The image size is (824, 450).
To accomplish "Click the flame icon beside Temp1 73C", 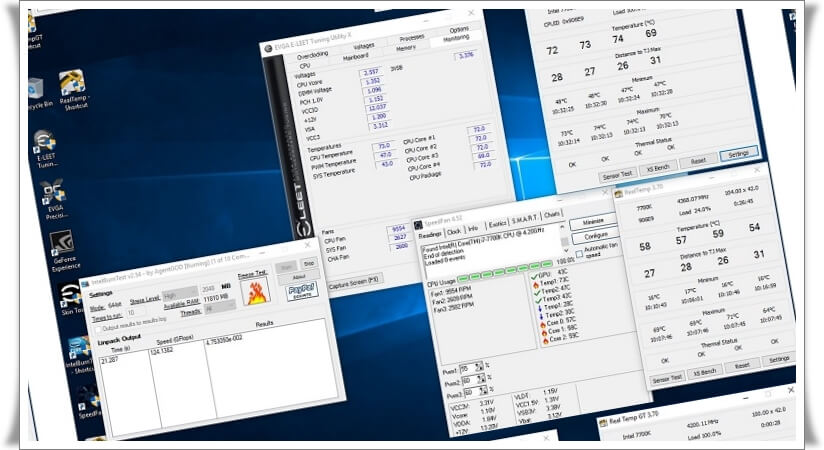I will (x=535, y=284).
